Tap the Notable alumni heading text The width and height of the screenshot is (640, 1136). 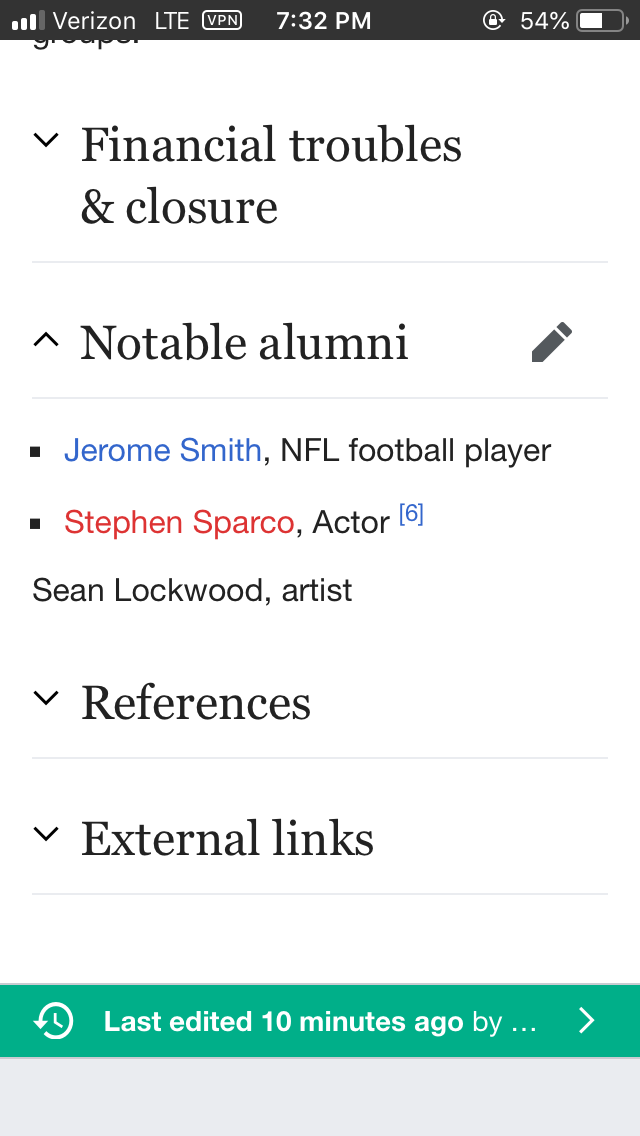tap(244, 343)
